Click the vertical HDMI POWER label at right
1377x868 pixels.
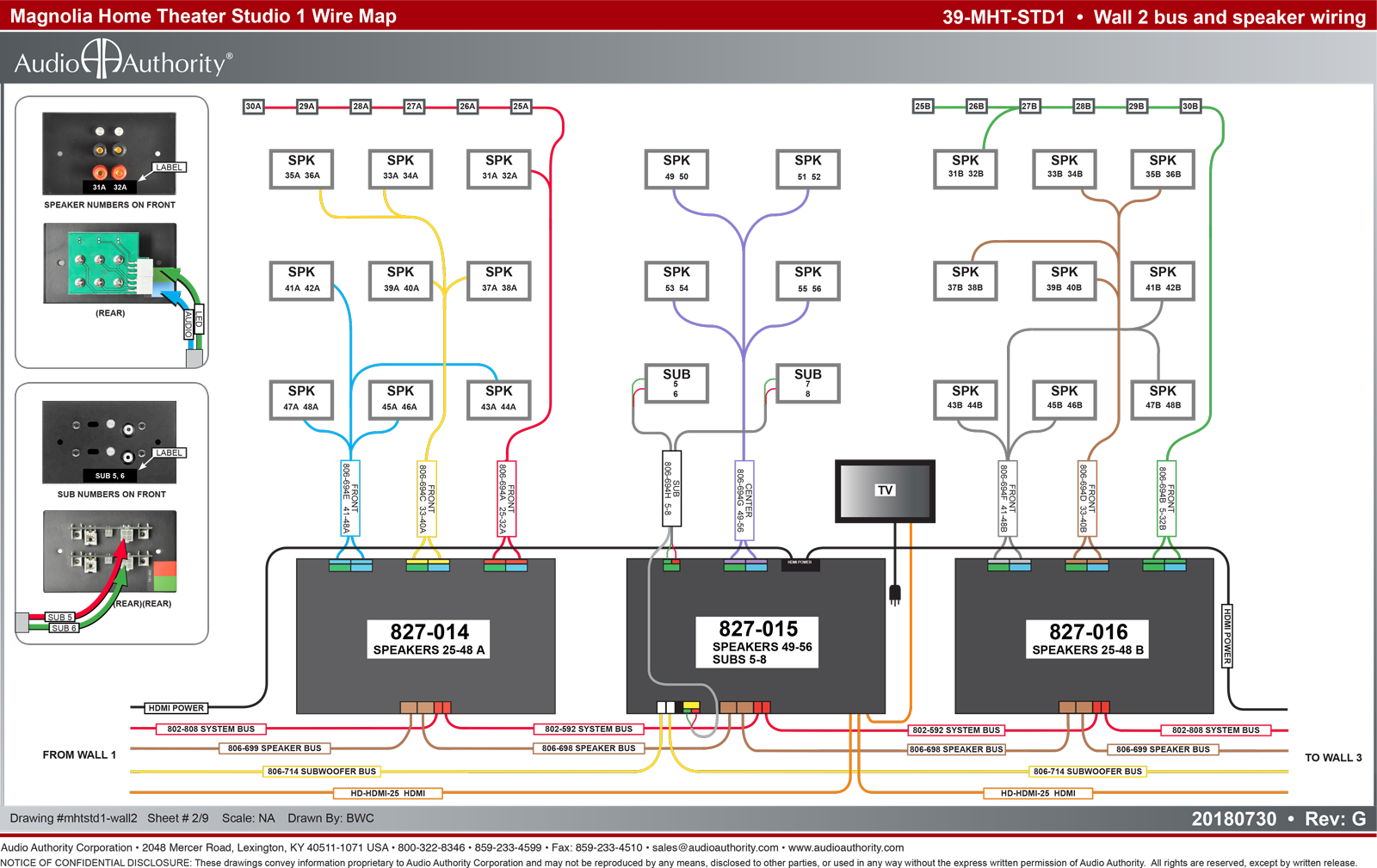1227,636
